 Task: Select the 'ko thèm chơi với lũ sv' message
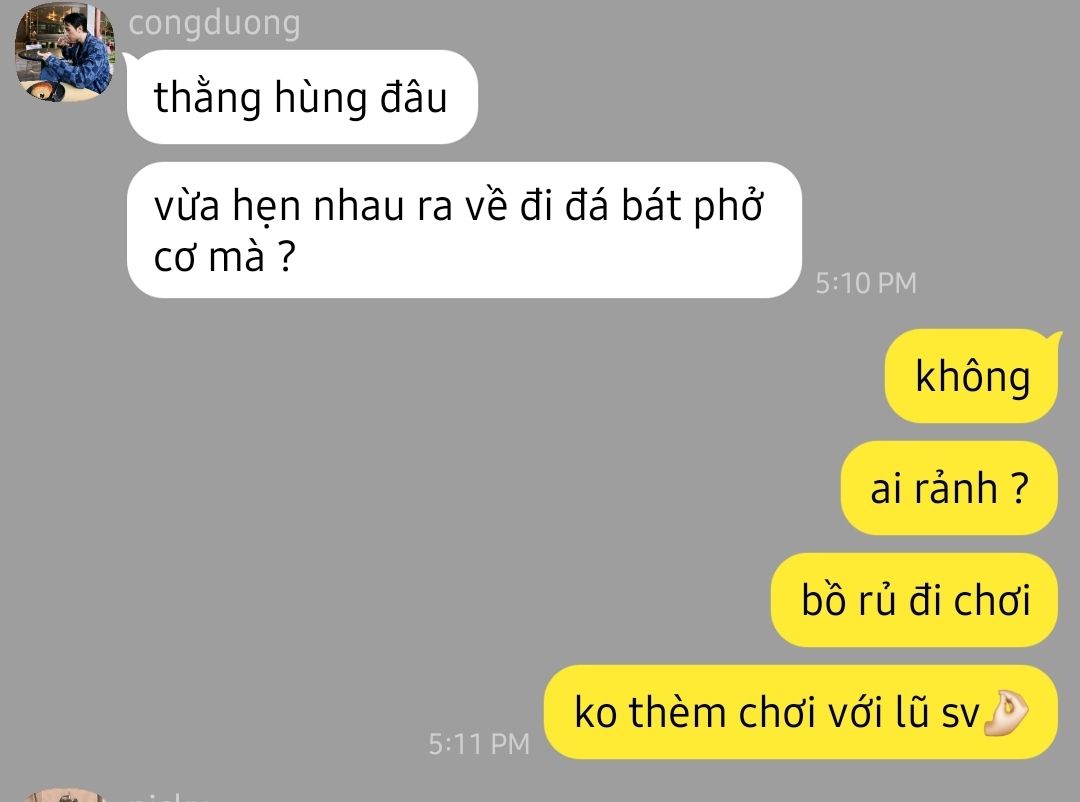(x=800, y=712)
